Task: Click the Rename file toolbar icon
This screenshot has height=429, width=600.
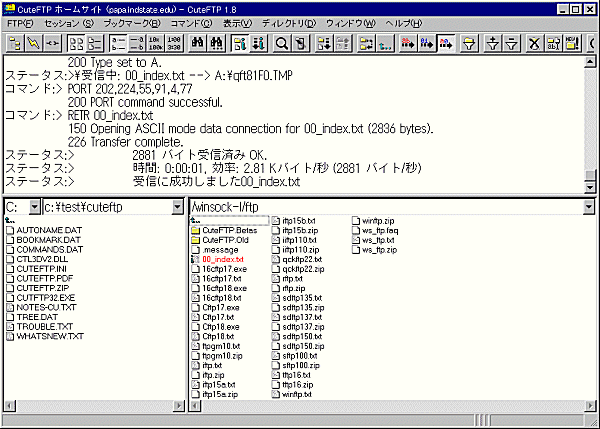Action: click(553, 44)
